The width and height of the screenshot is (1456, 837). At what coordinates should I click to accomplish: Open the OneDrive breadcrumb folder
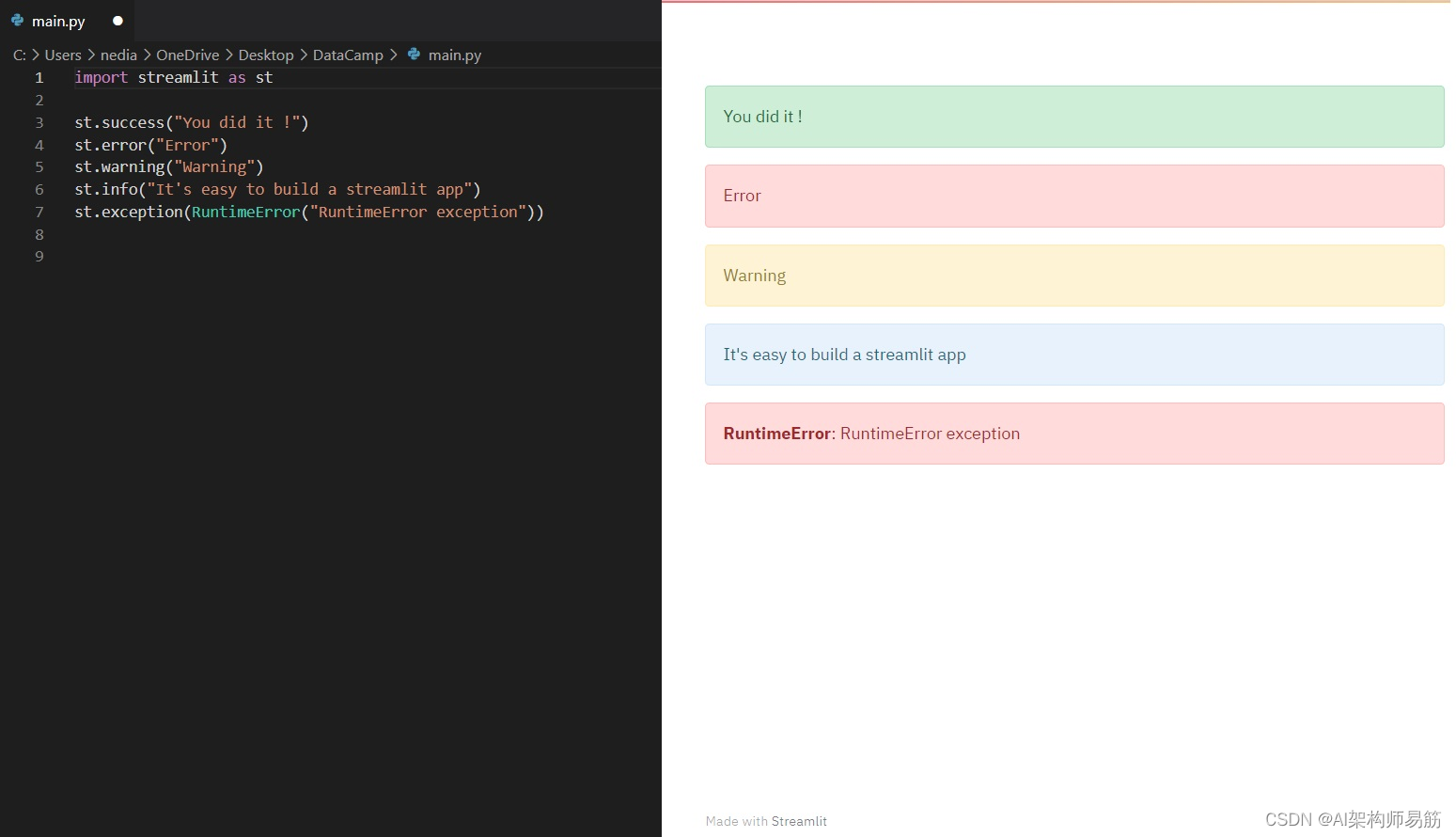click(x=188, y=55)
